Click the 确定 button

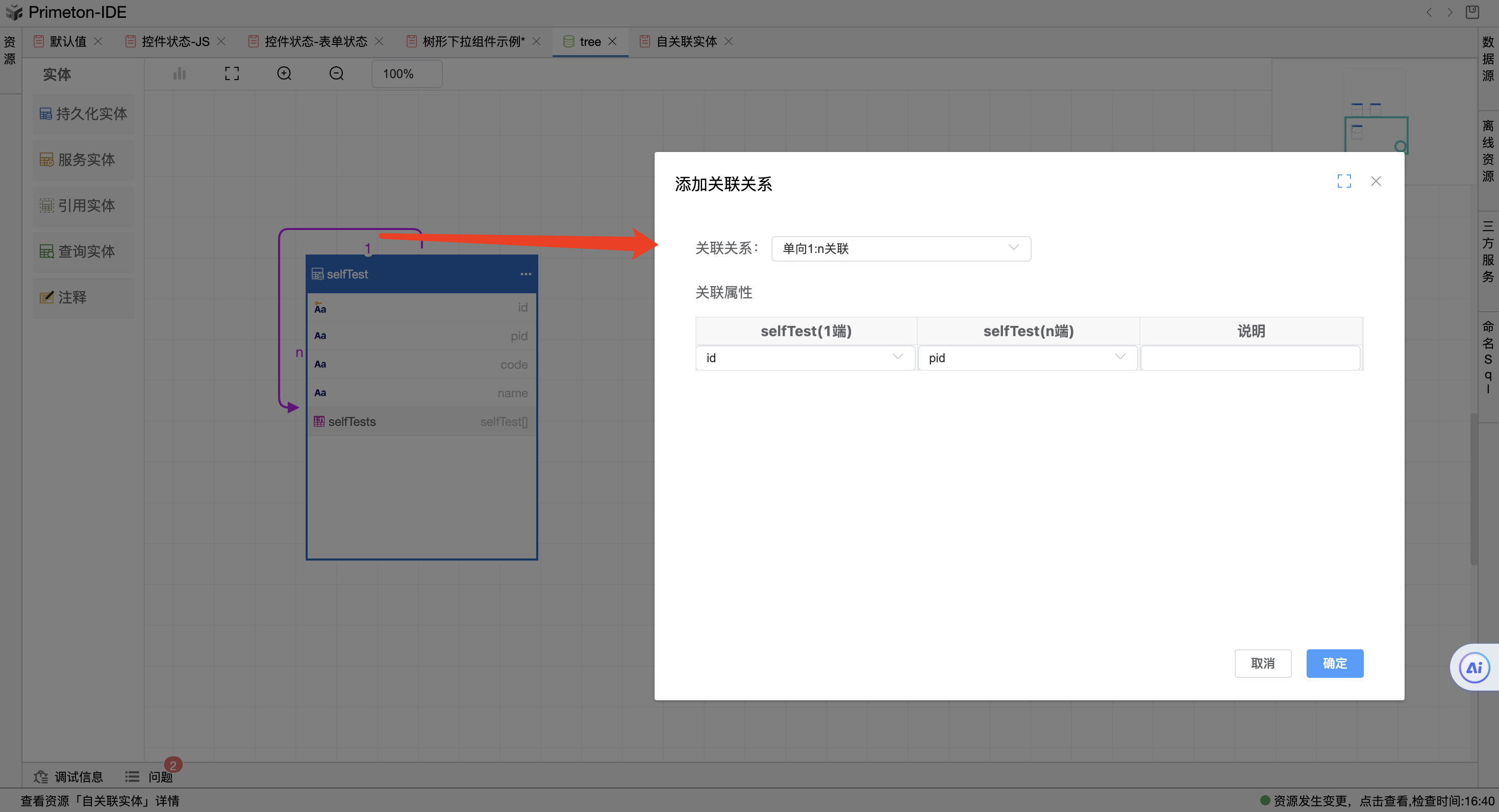1334,663
